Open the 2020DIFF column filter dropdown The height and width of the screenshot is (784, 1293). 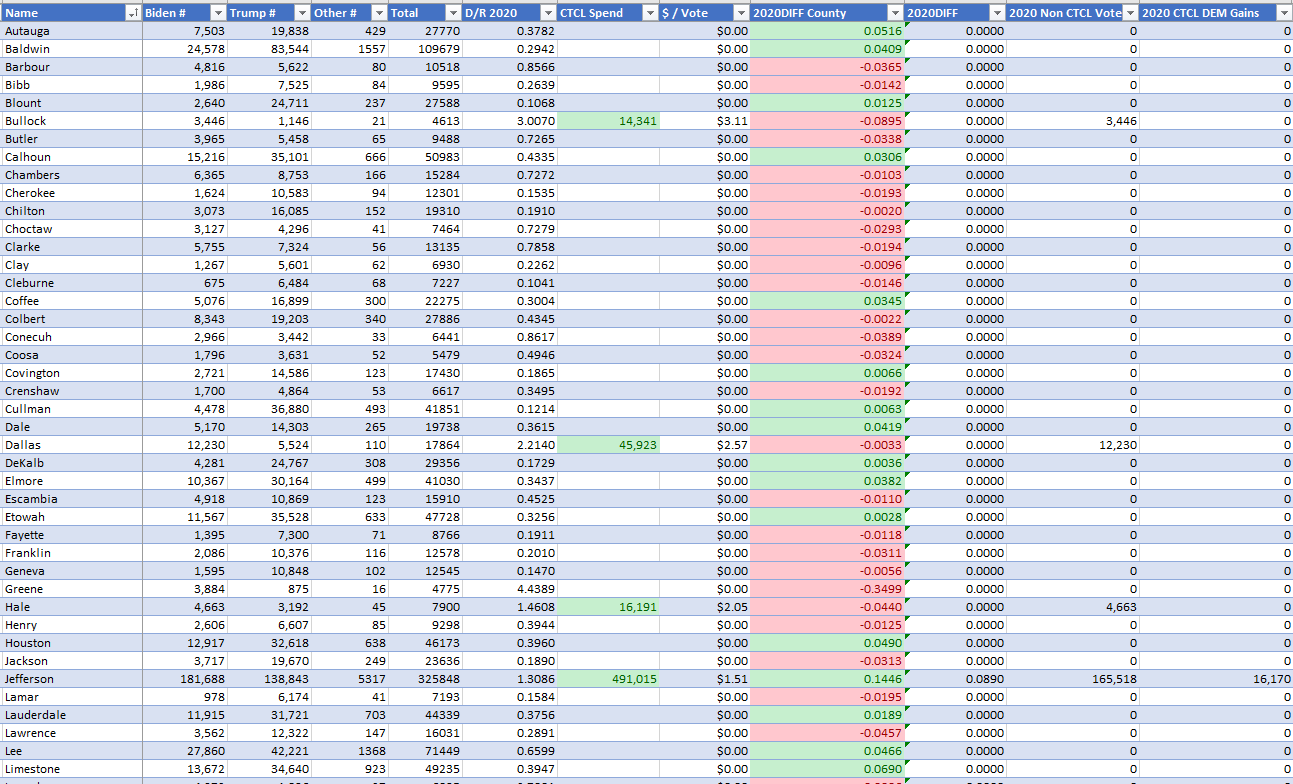(x=998, y=13)
